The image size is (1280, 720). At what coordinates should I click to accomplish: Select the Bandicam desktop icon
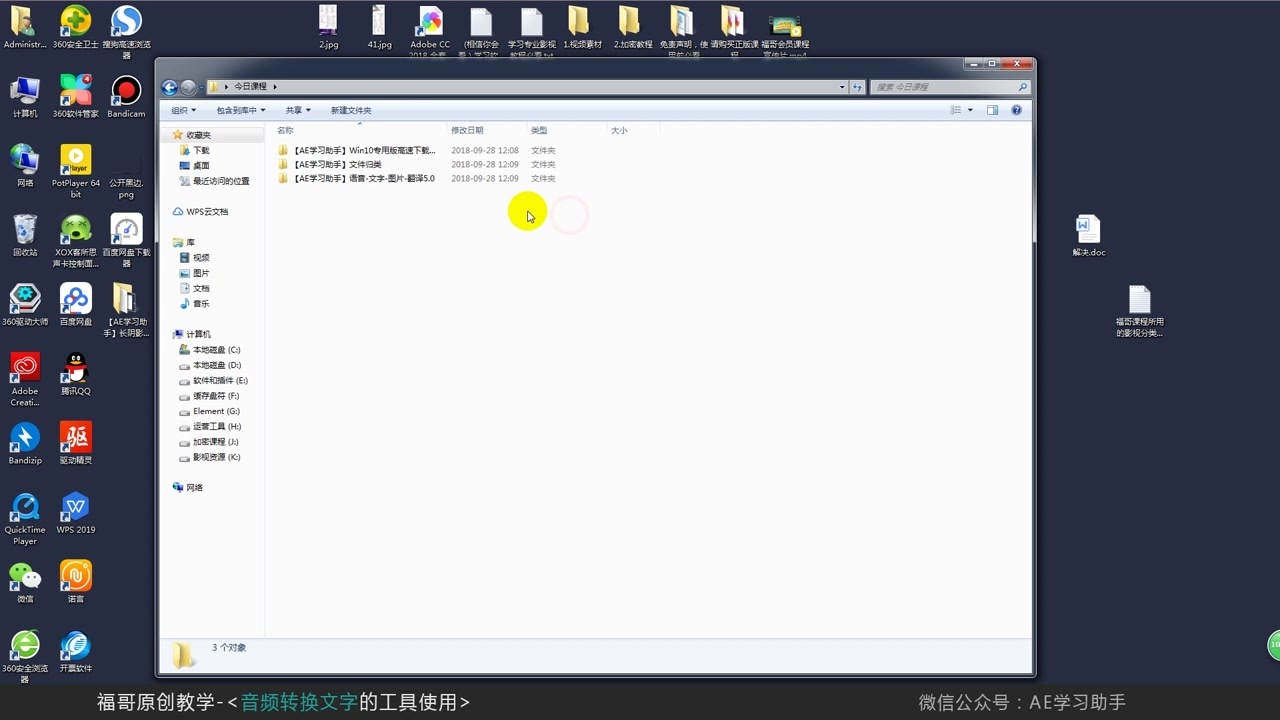[126, 97]
